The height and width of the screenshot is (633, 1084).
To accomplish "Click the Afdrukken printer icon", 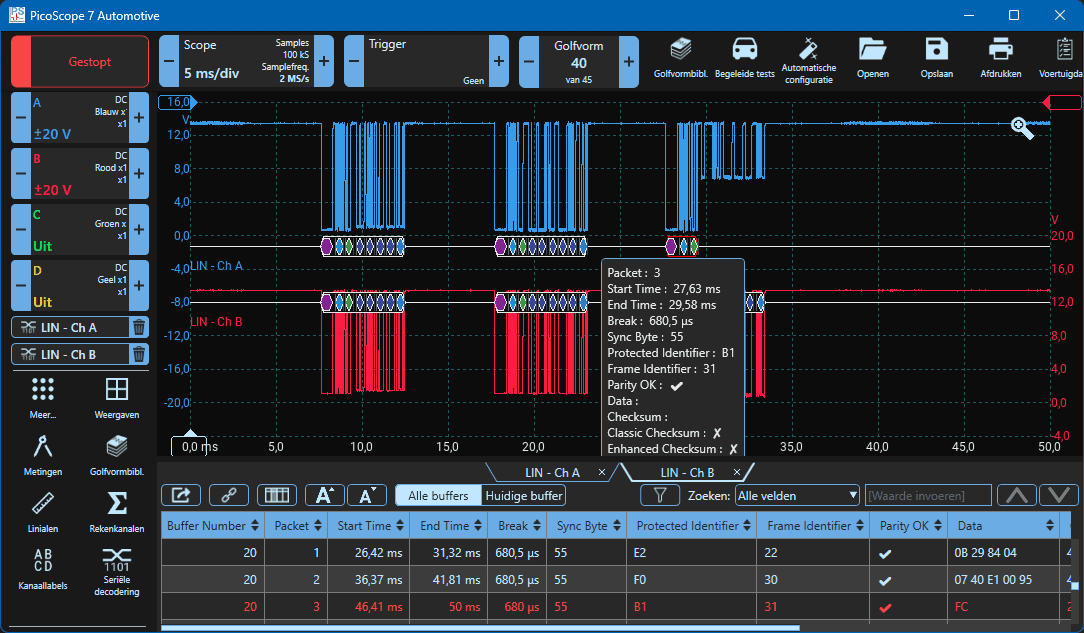I will [1000, 56].
